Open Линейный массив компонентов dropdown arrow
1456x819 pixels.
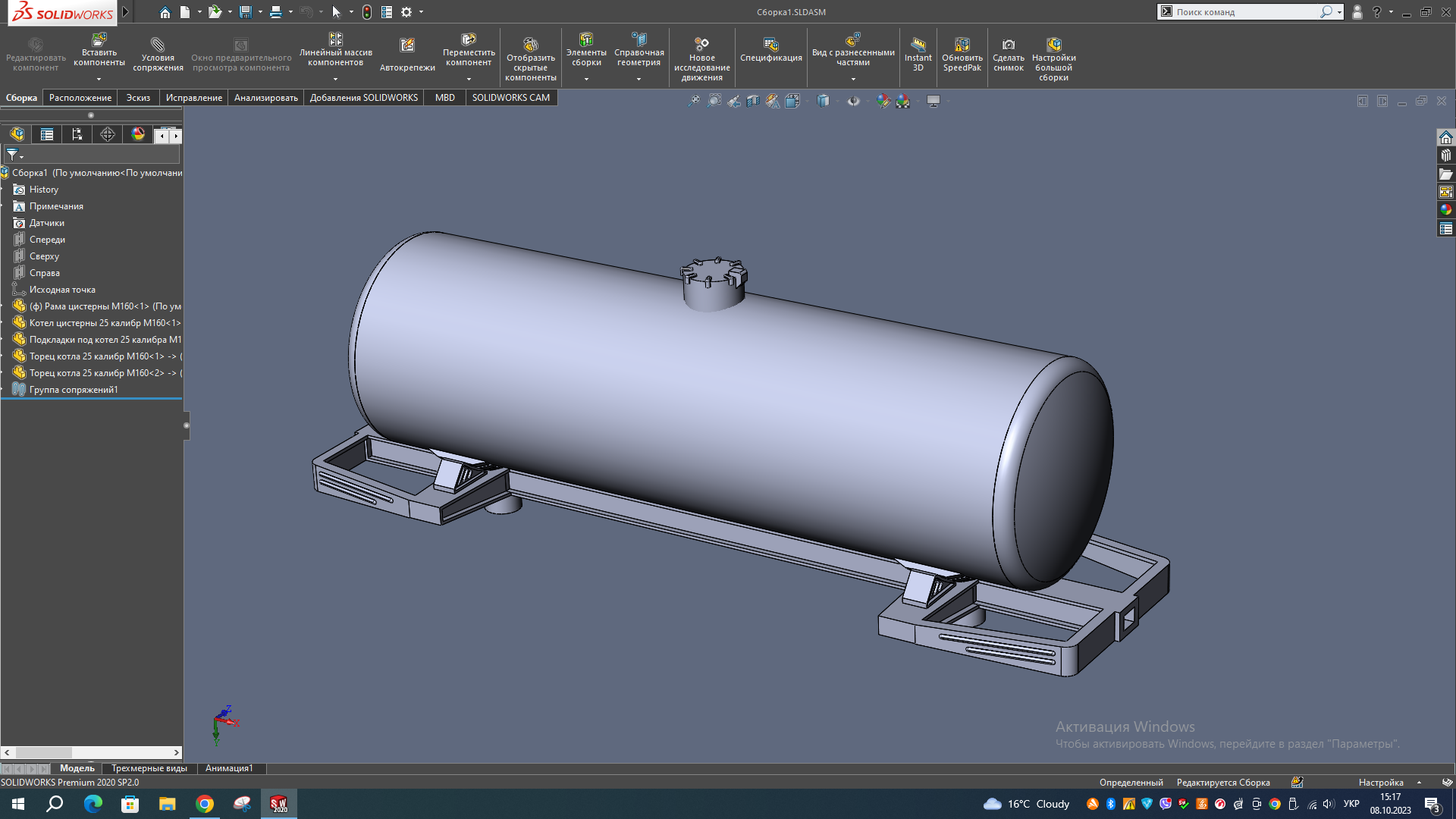point(335,79)
